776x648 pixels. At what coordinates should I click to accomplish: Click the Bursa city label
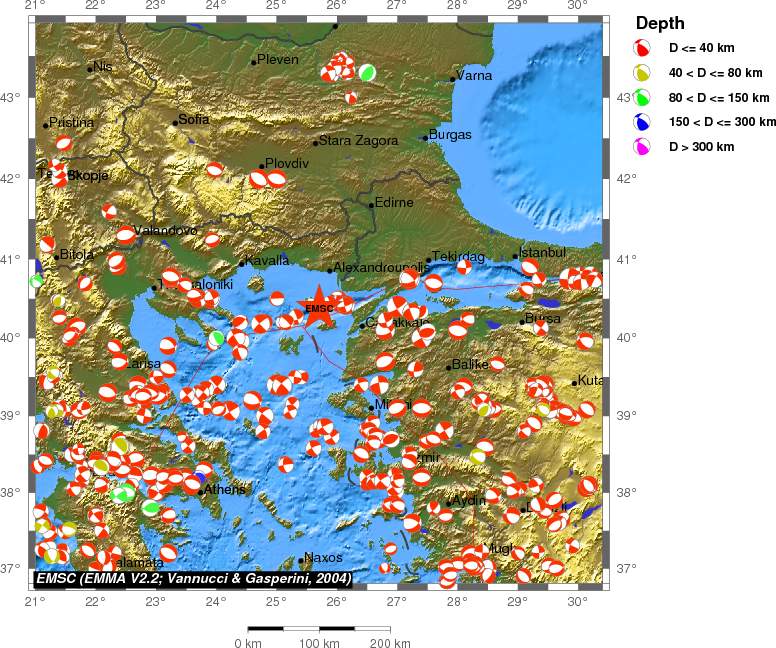pos(544,318)
